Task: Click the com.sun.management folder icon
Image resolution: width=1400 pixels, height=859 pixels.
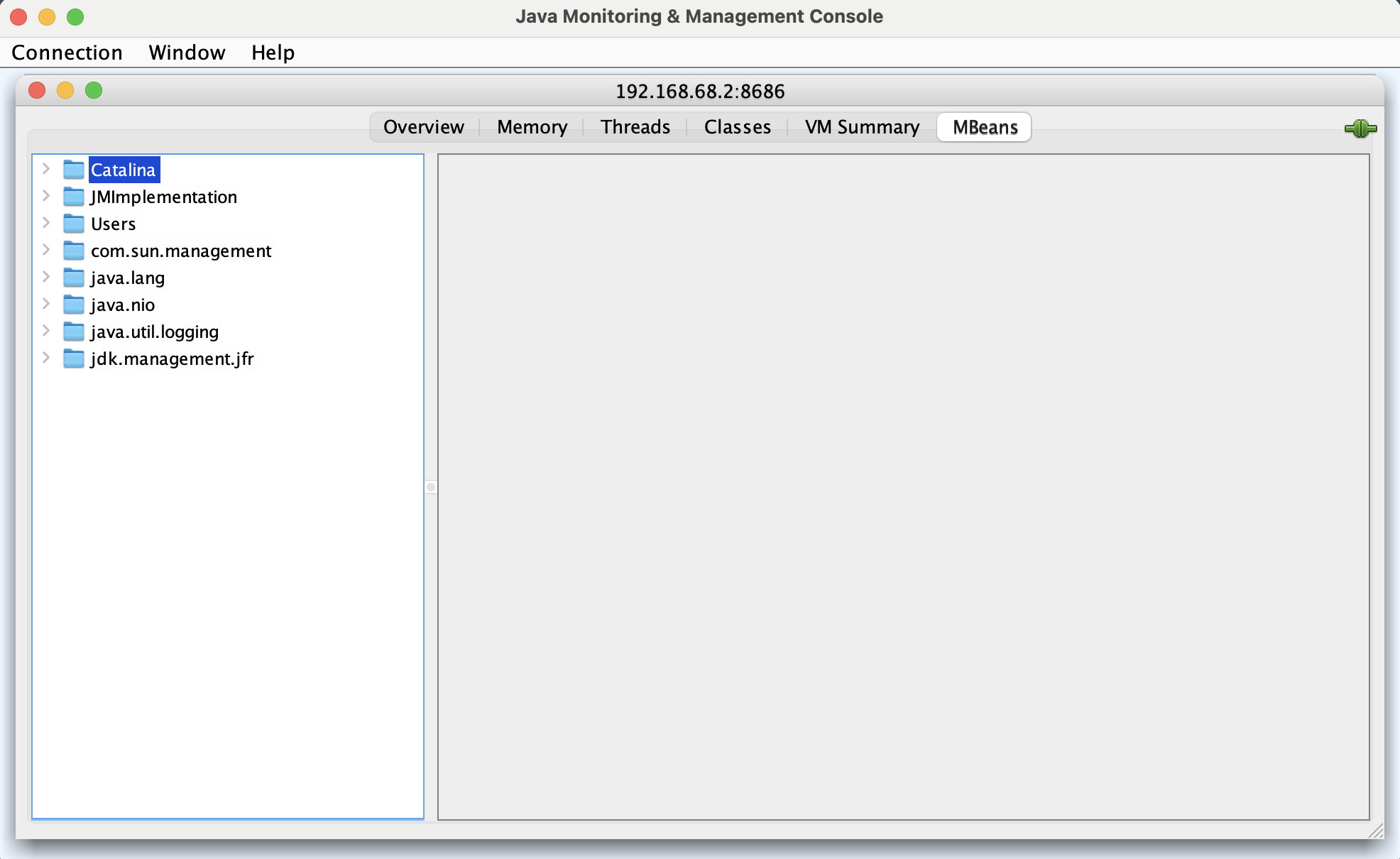Action: [x=74, y=251]
